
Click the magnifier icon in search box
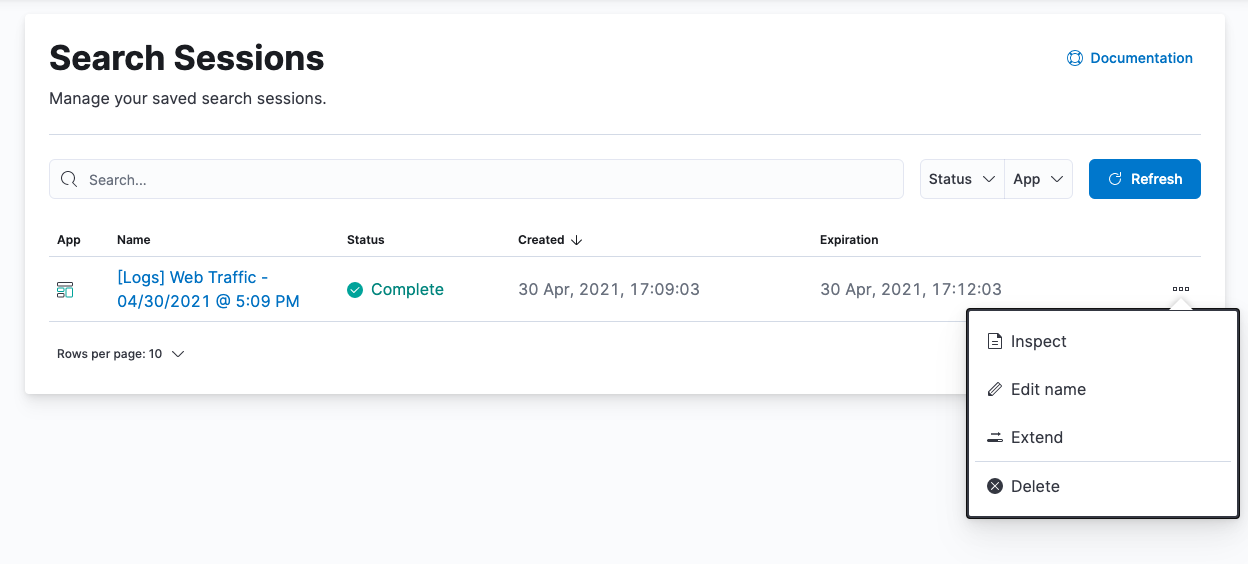pyautogui.click(x=69, y=180)
